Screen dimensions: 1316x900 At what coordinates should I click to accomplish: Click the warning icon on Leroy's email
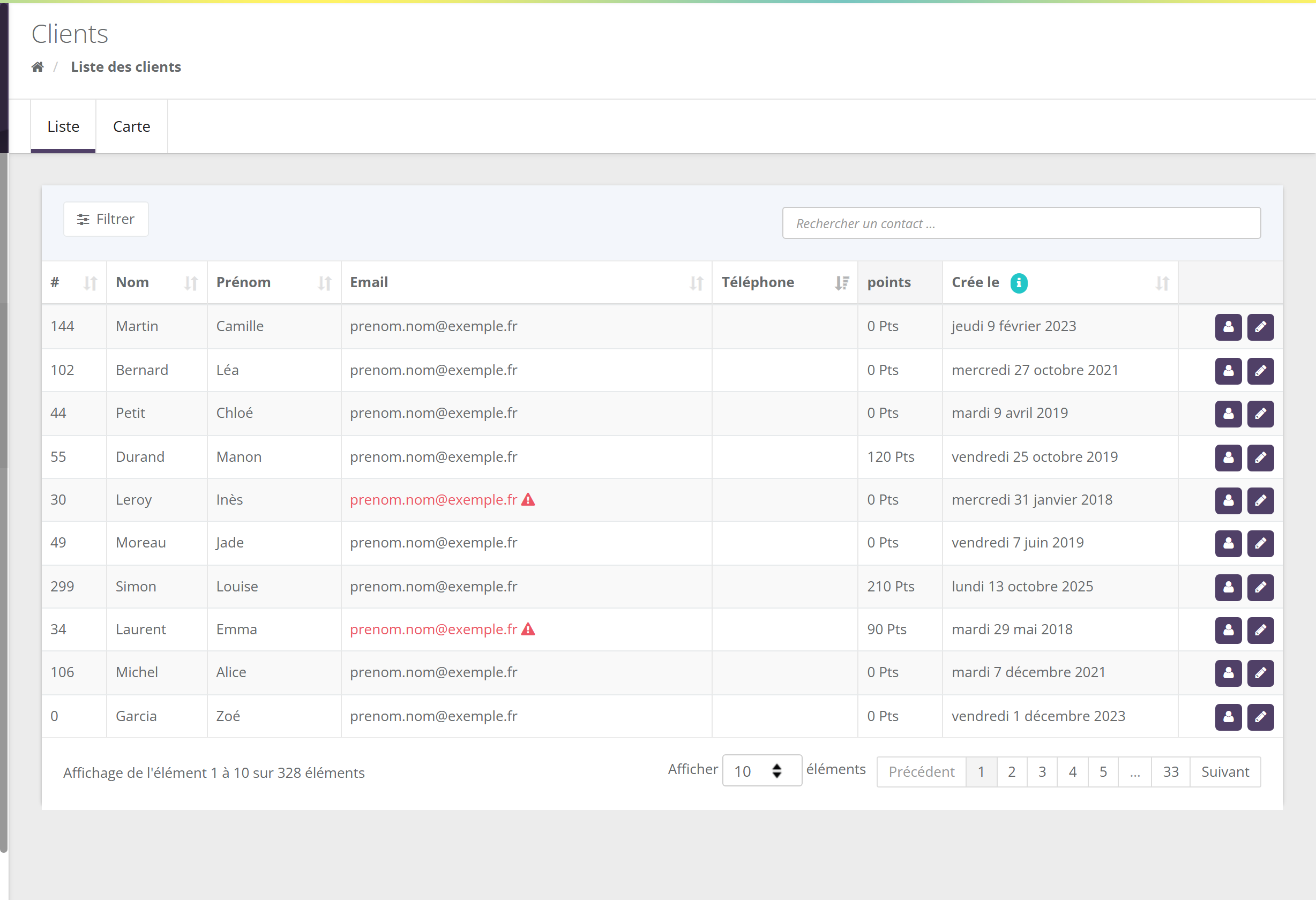coord(528,499)
